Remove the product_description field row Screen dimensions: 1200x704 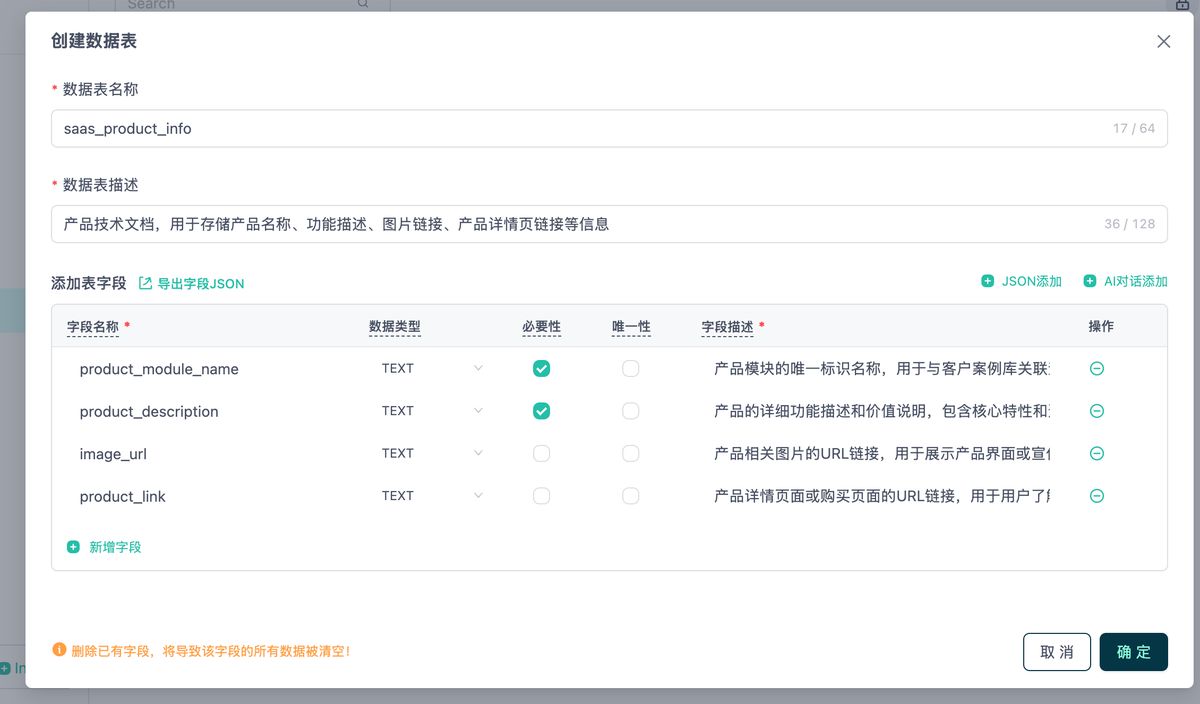pyautogui.click(x=1097, y=411)
